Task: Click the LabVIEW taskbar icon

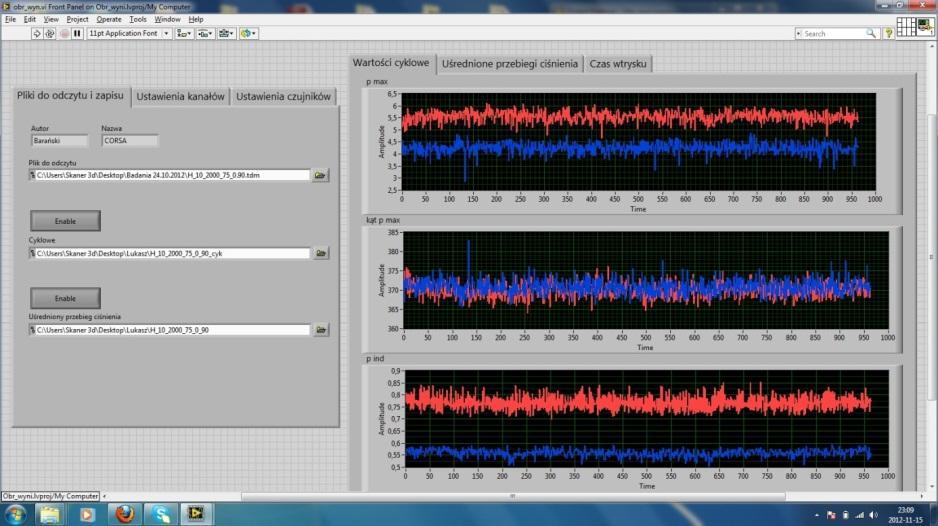Action: [196, 514]
